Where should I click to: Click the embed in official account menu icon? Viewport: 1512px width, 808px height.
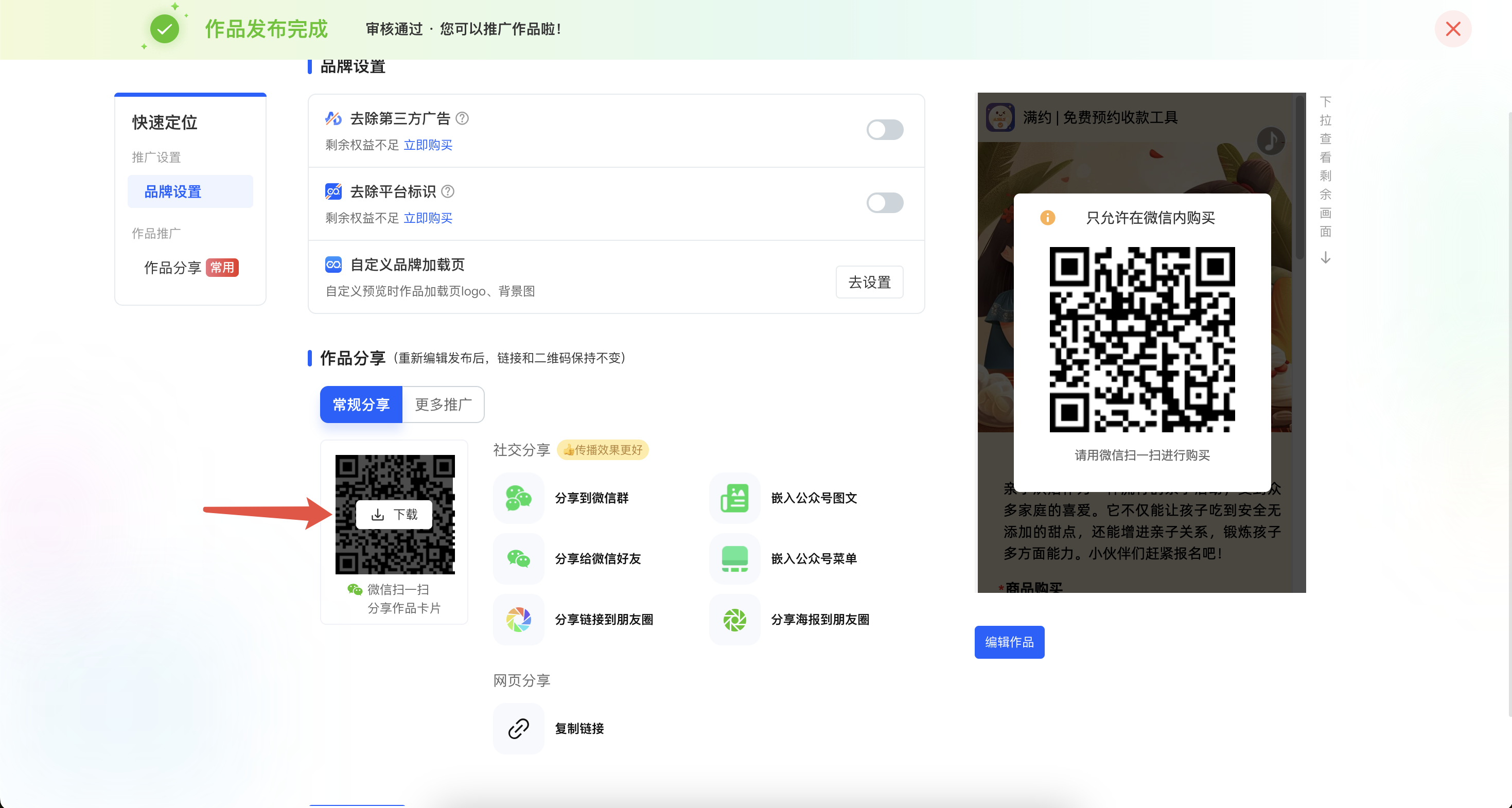coord(734,558)
